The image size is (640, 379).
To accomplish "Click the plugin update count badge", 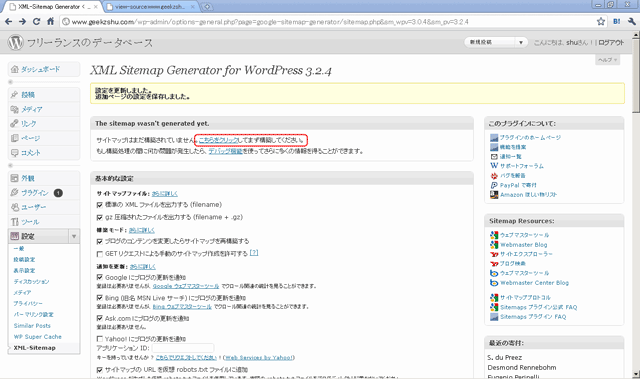I will coord(58,193).
